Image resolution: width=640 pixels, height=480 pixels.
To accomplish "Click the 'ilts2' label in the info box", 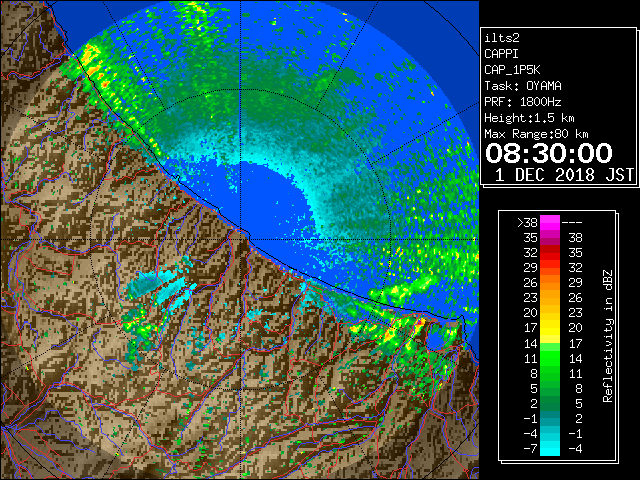I will tap(502, 38).
